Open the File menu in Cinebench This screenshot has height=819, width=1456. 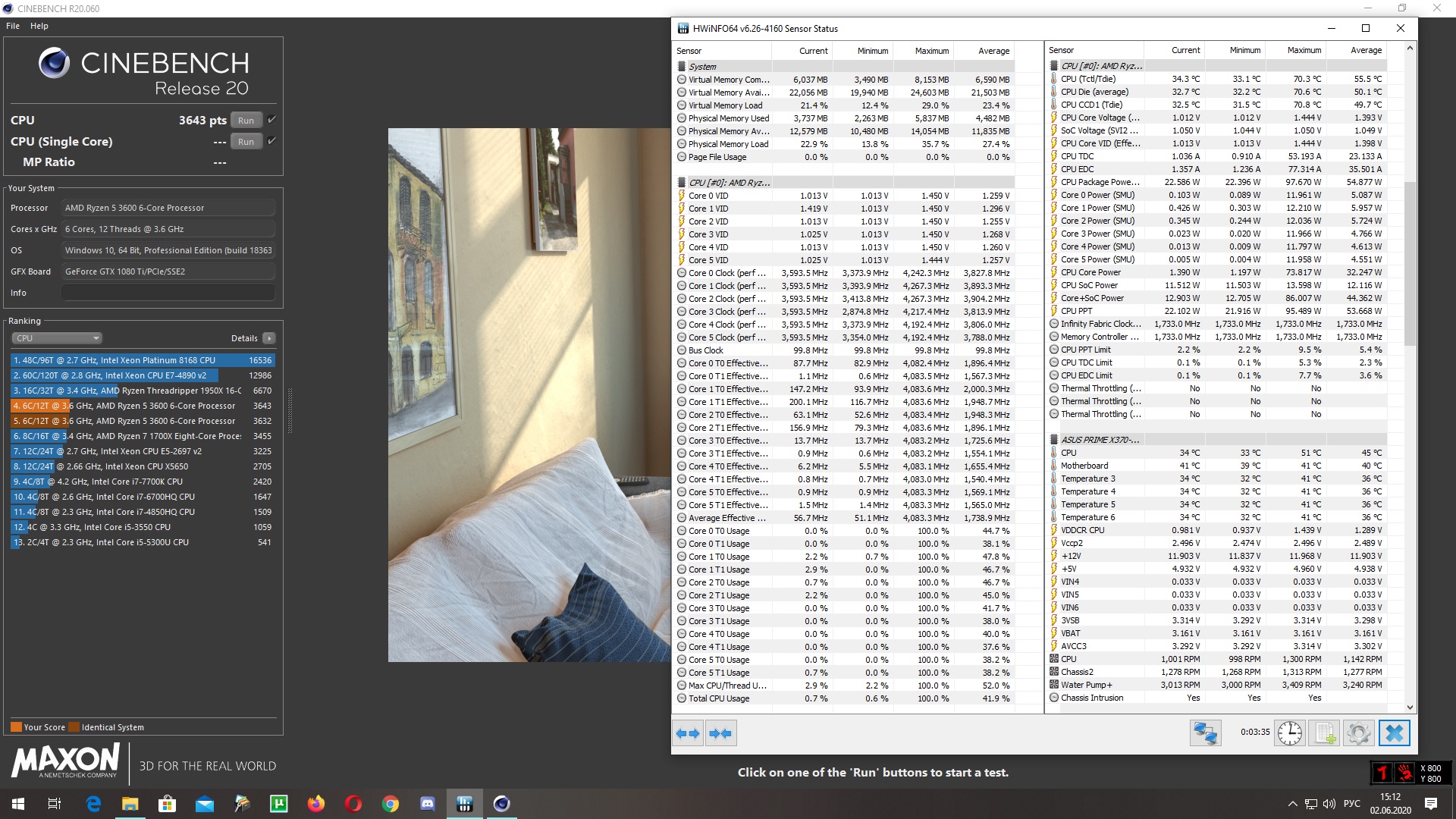click(13, 26)
